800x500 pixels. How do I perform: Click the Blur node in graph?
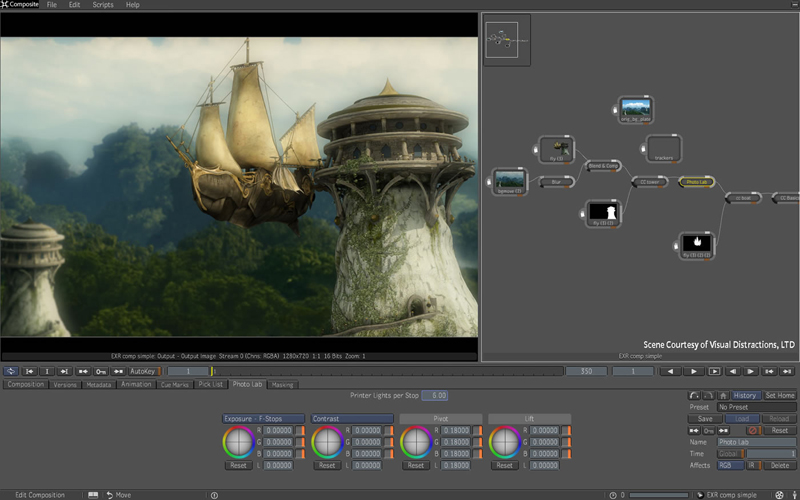point(557,182)
